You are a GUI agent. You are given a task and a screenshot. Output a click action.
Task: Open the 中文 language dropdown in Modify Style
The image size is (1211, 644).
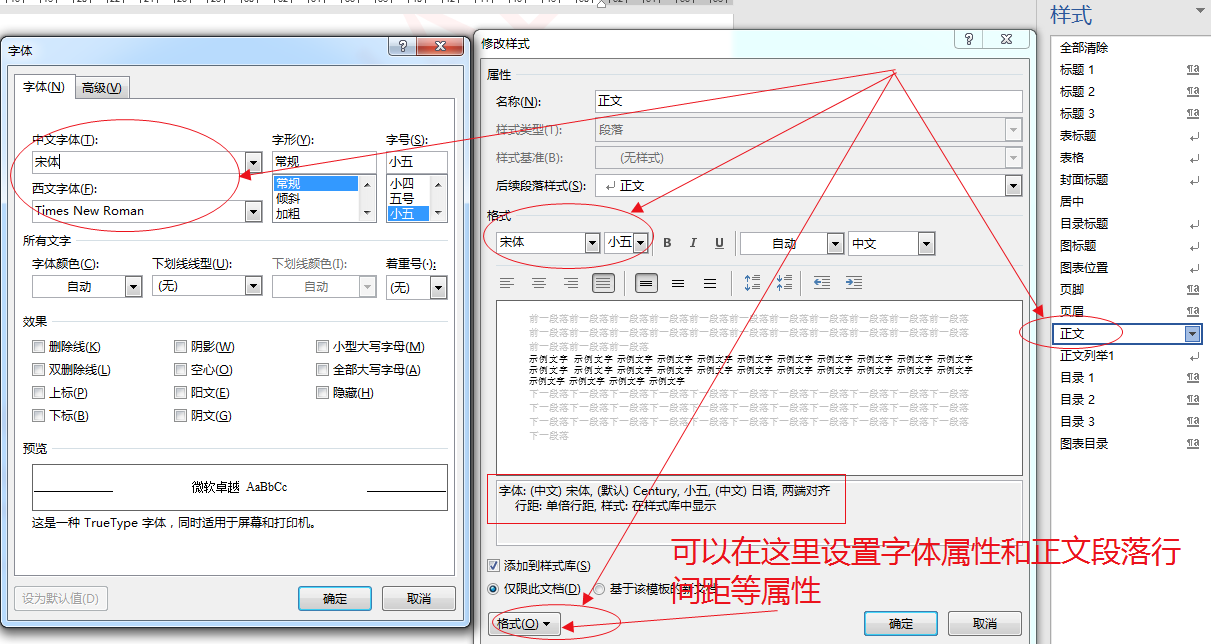(x=926, y=243)
